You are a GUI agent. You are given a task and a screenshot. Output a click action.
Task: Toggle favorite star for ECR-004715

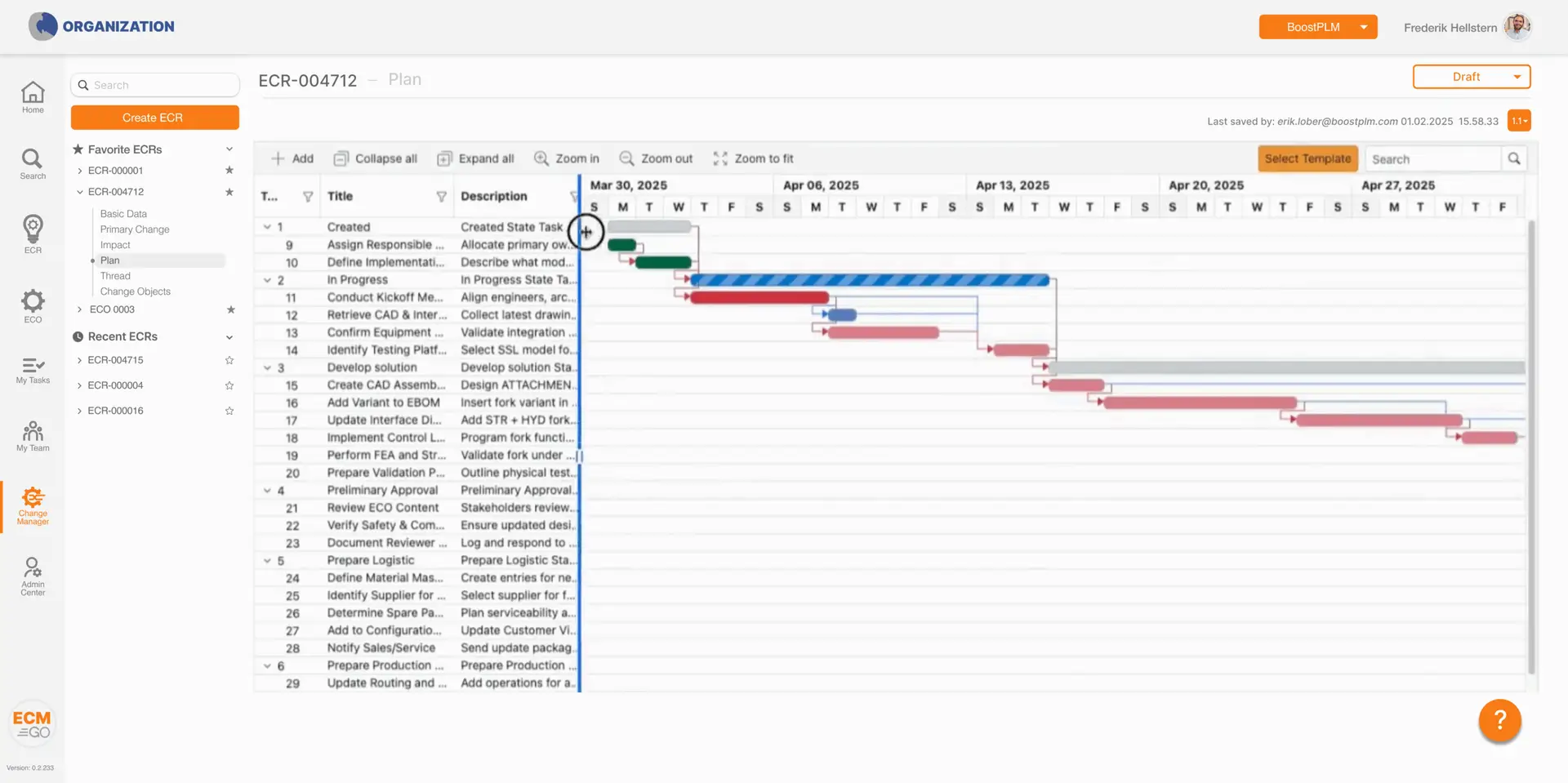[229, 360]
